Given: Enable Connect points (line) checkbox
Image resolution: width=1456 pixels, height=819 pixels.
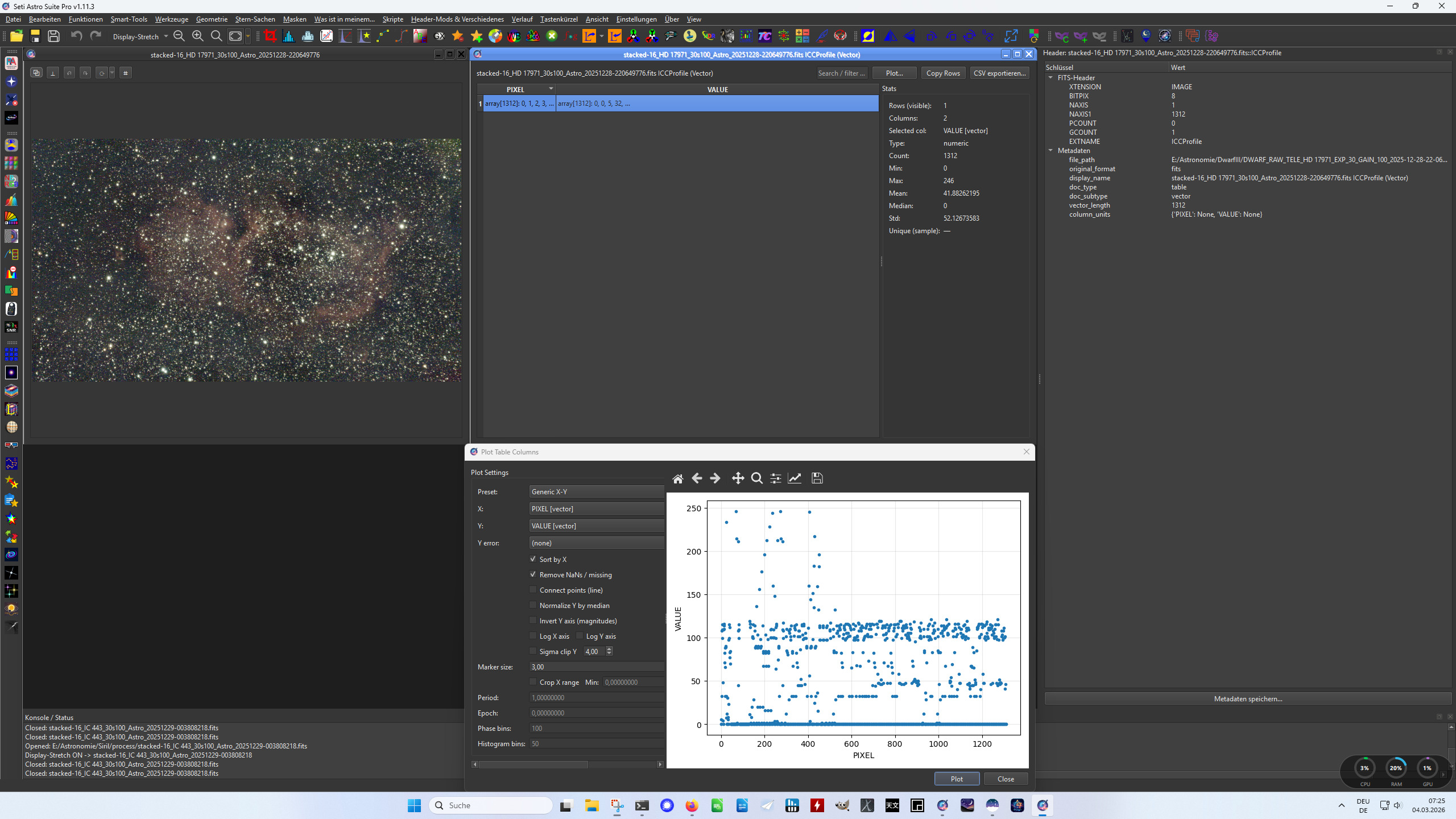Looking at the screenshot, I should [533, 590].
